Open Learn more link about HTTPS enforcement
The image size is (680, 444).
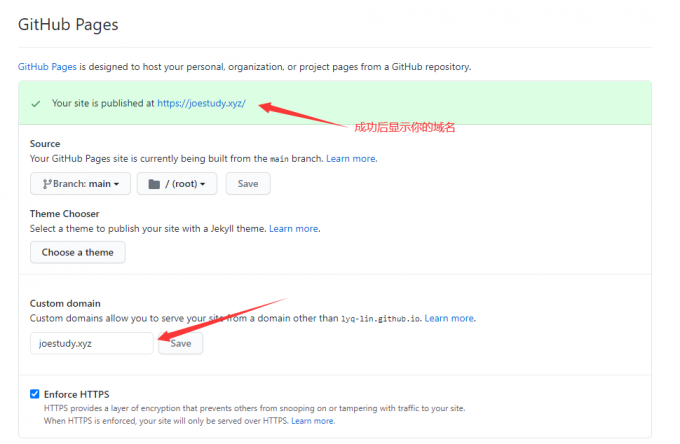[313, 421]
